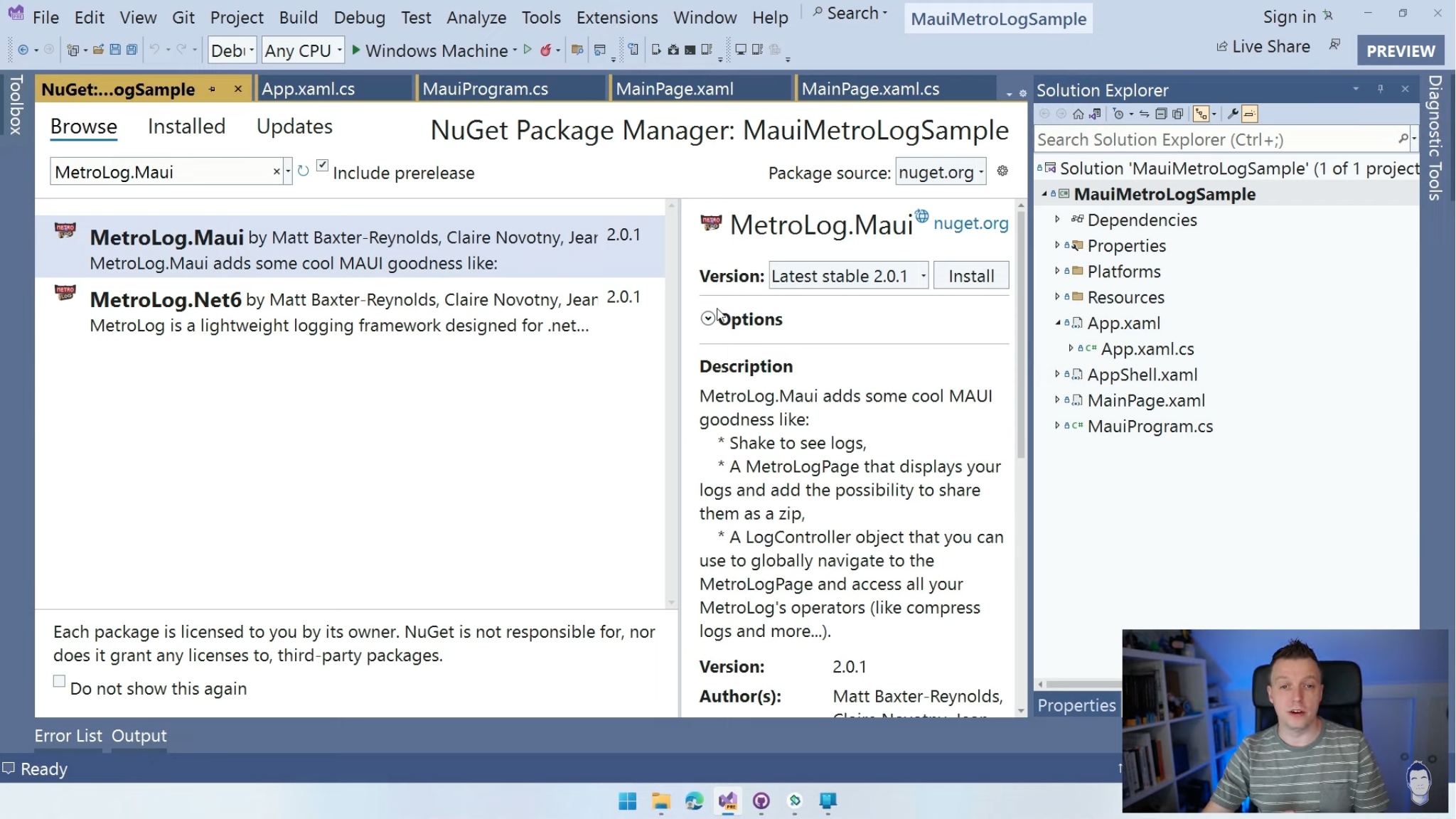The image size is (1456, 819).
Task: Open the Windows Start menu
Action: pyautogui.click(x=628, y=801)
